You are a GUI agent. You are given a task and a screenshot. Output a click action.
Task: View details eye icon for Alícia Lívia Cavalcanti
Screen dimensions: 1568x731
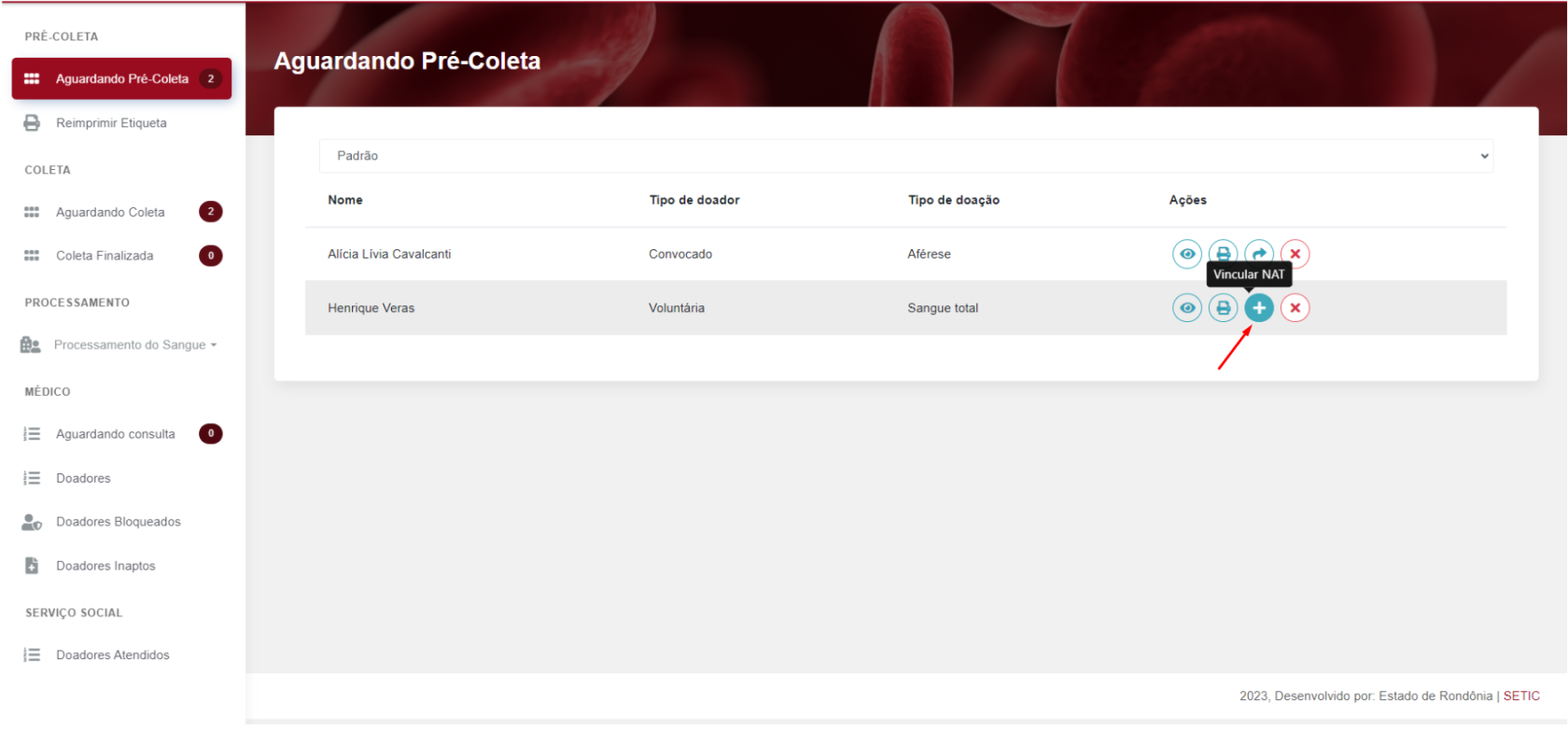point(1186,254)
